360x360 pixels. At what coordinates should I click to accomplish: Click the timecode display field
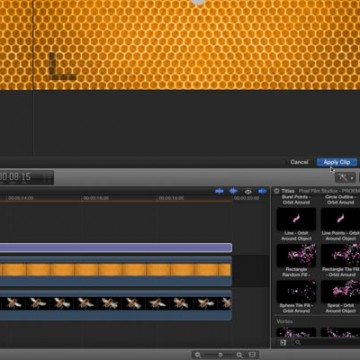(27, 177)
